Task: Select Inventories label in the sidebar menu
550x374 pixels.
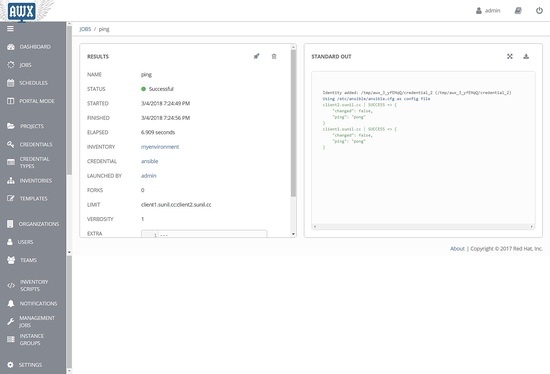Action: [x=36, y=181]
